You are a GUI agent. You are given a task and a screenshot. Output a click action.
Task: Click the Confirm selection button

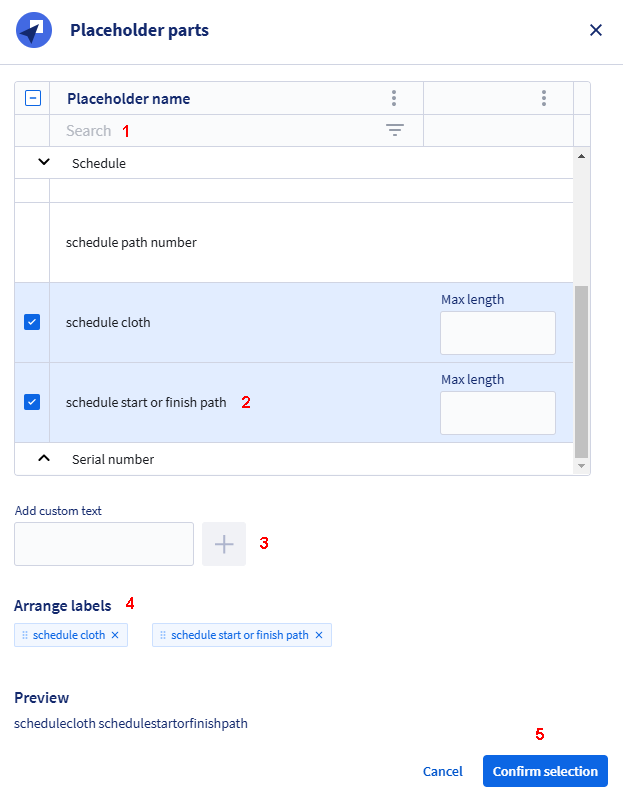coord(545,771)
